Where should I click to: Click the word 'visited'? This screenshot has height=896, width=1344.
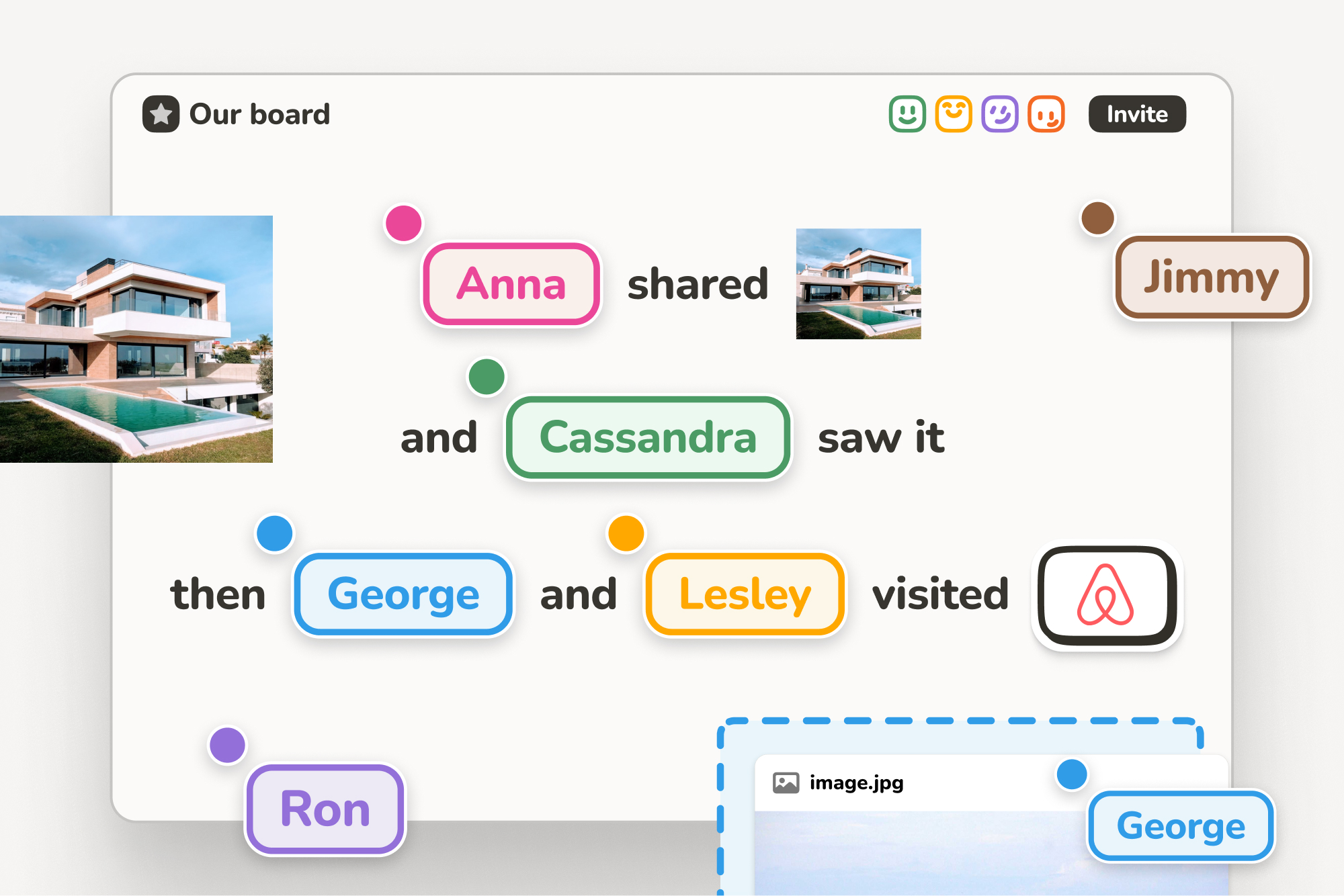click(941, 594)
